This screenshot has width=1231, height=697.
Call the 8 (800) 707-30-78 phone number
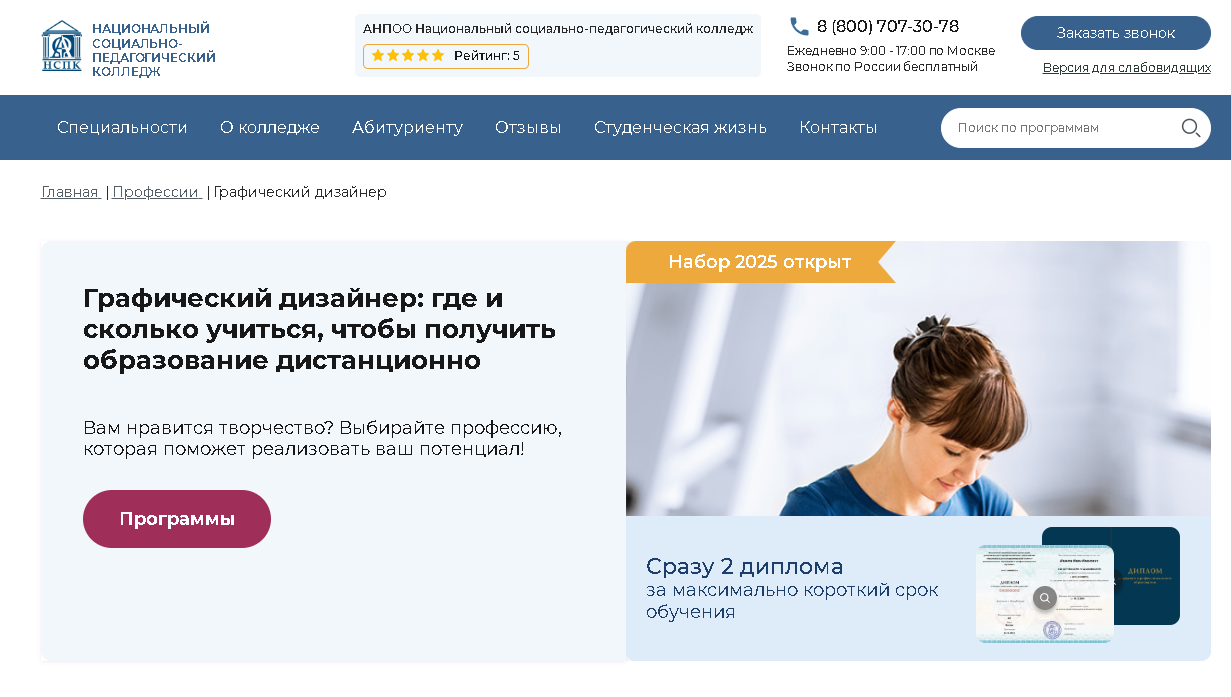tap(888, 27)
